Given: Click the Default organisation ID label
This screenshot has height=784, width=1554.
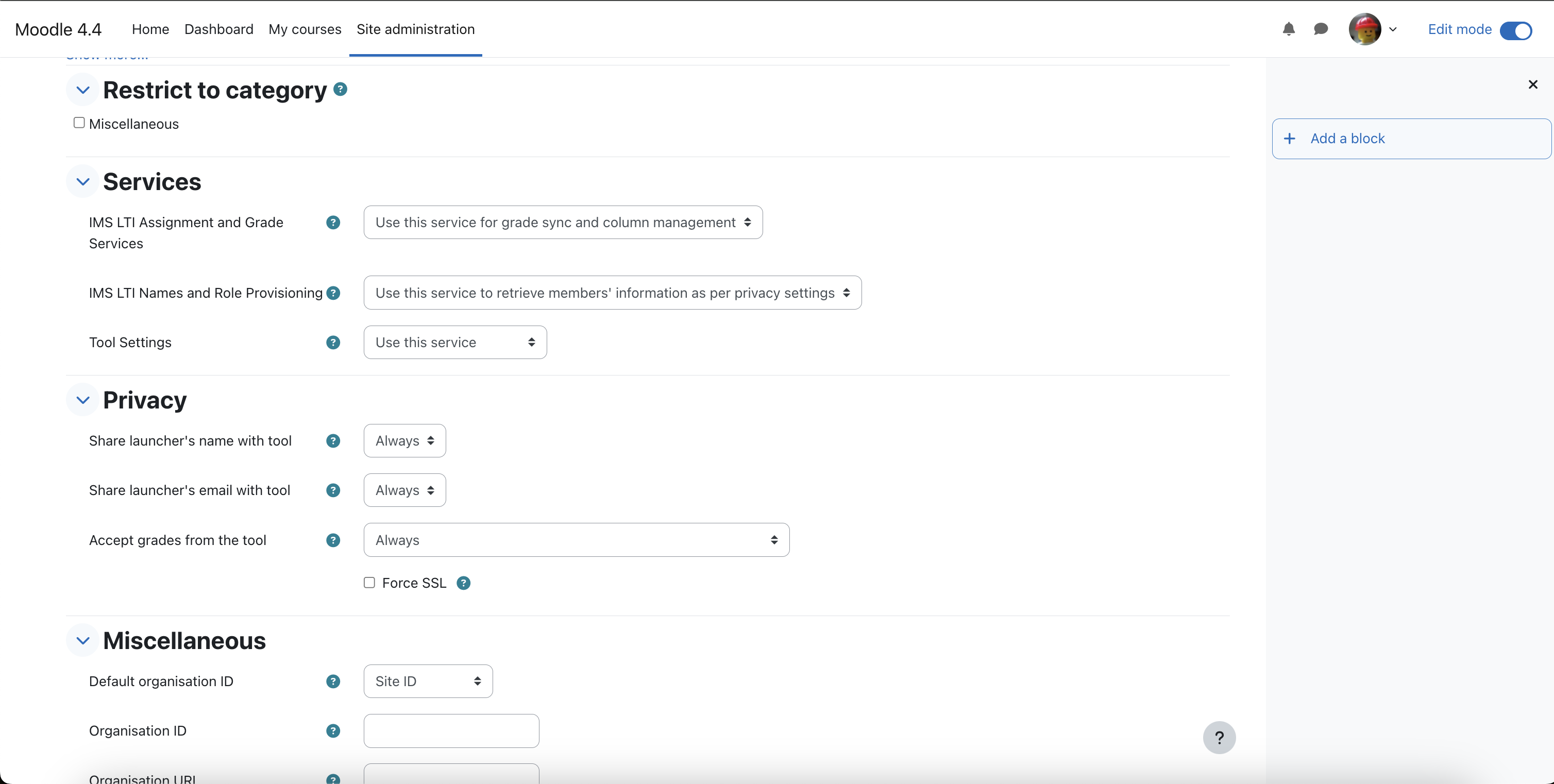Looking at the screenshot, I should point(161,681).
